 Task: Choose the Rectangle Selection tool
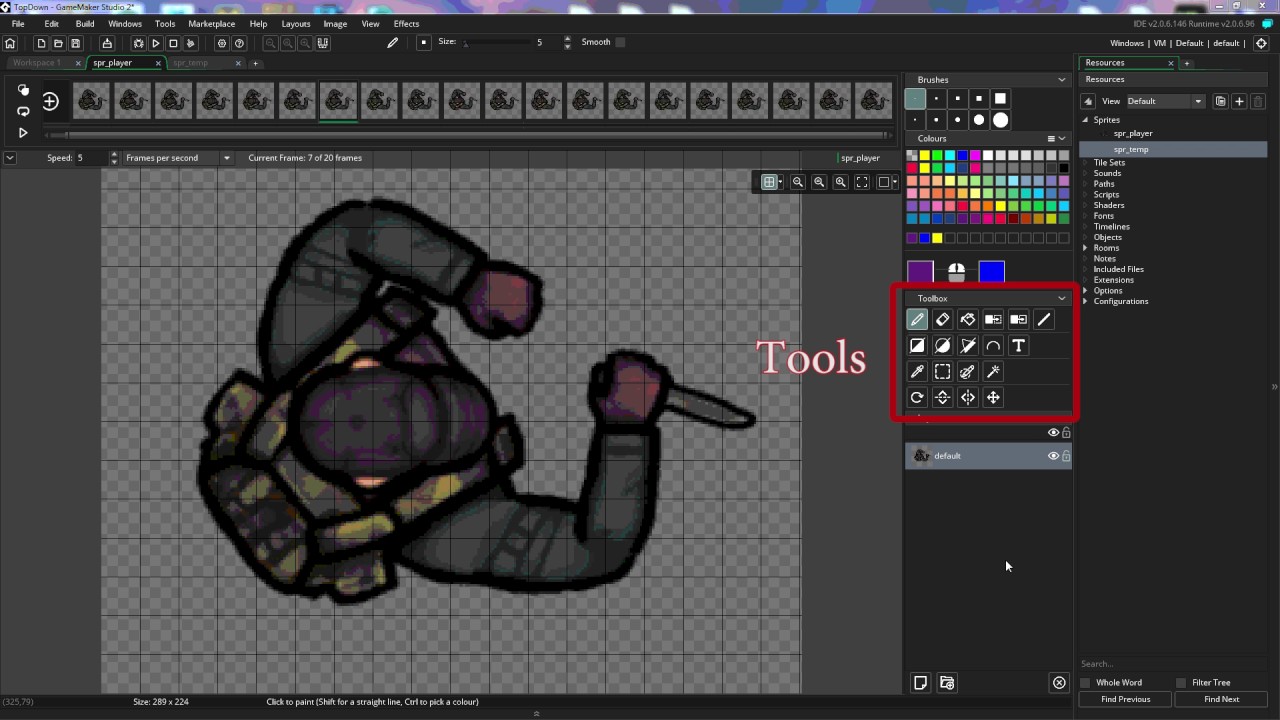[x=942, y=372]
